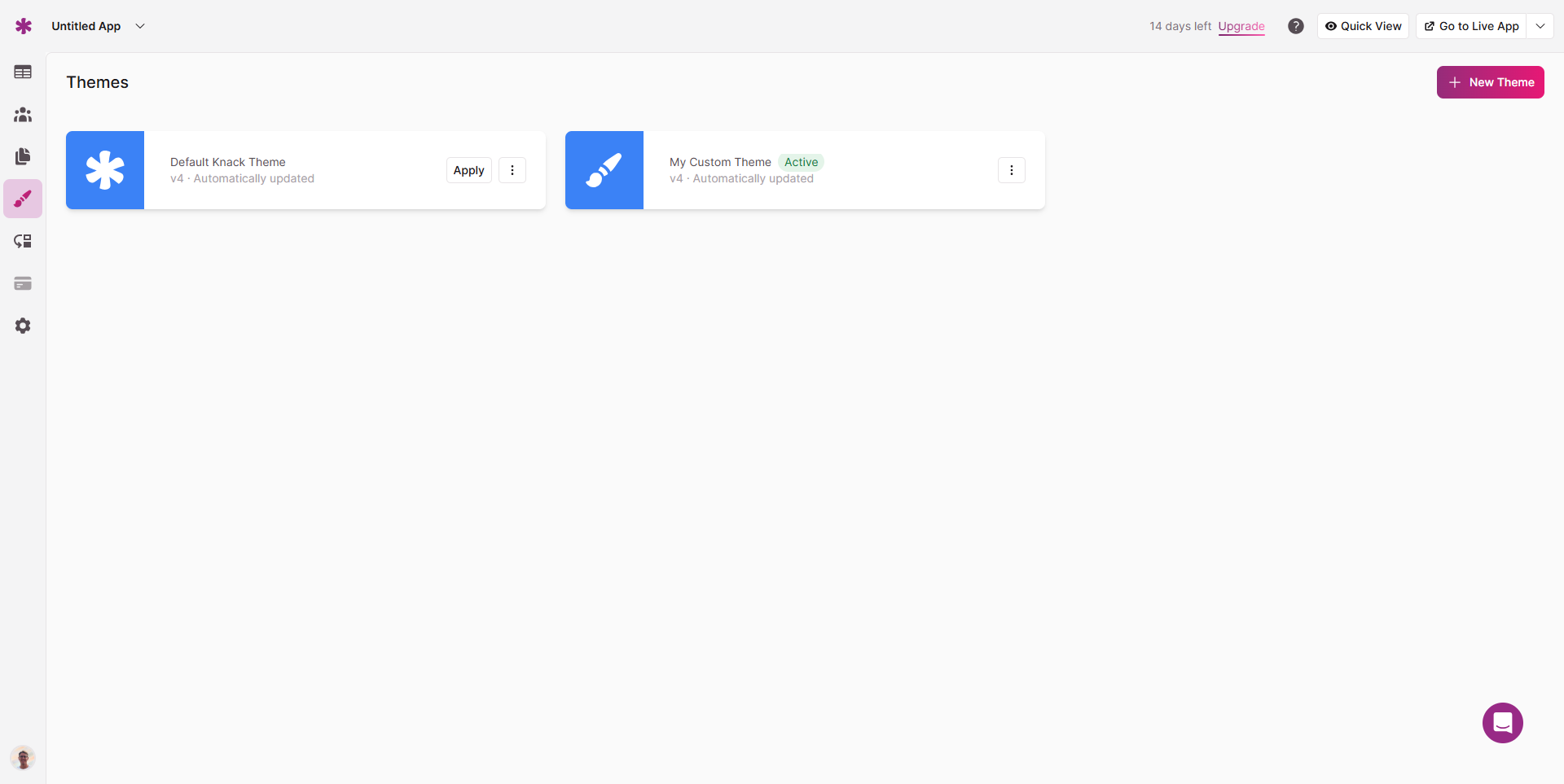
Task: Open Quick View preview
Action: [1363, 26]
